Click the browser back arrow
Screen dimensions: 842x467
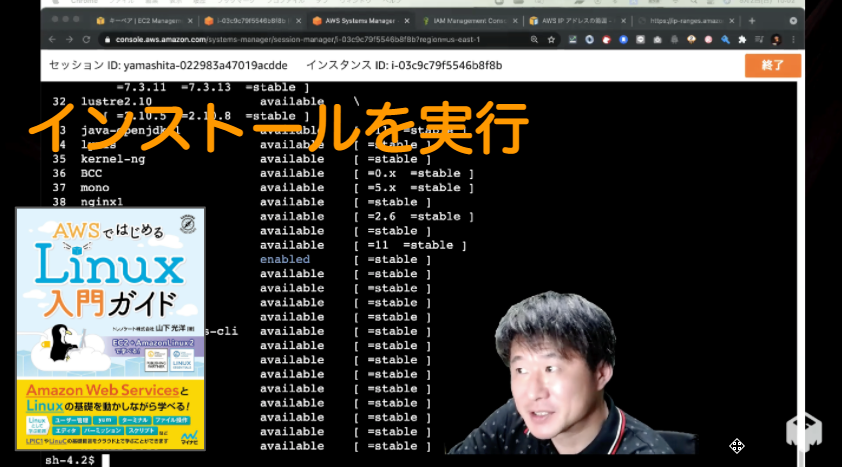coord(52,39)
